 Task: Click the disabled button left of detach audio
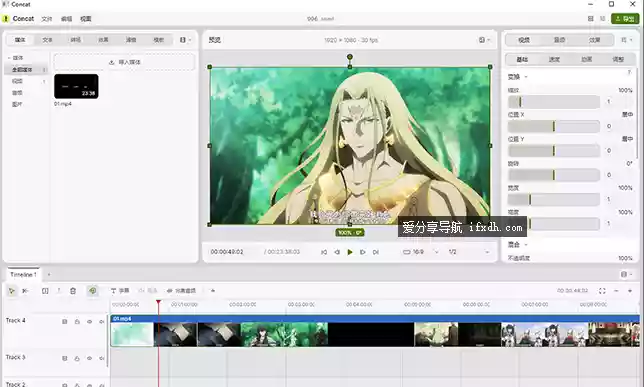(148, 291)
